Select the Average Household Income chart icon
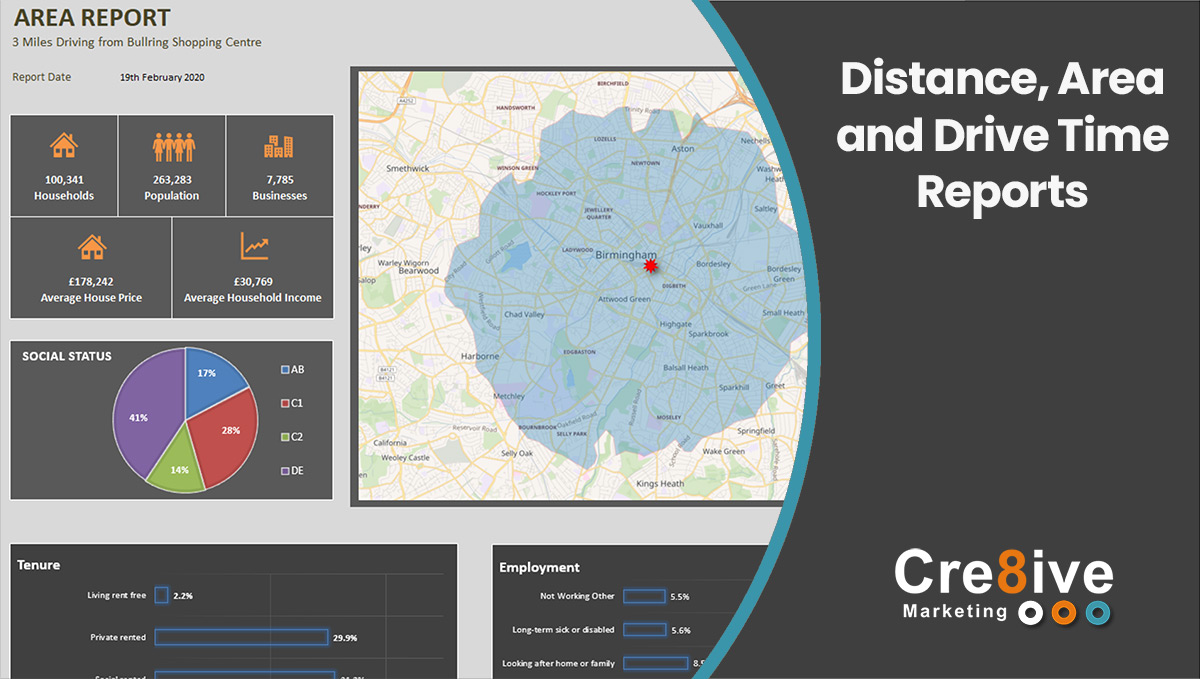Screen dimensions: 1200x679 click(x=252, y=246)
